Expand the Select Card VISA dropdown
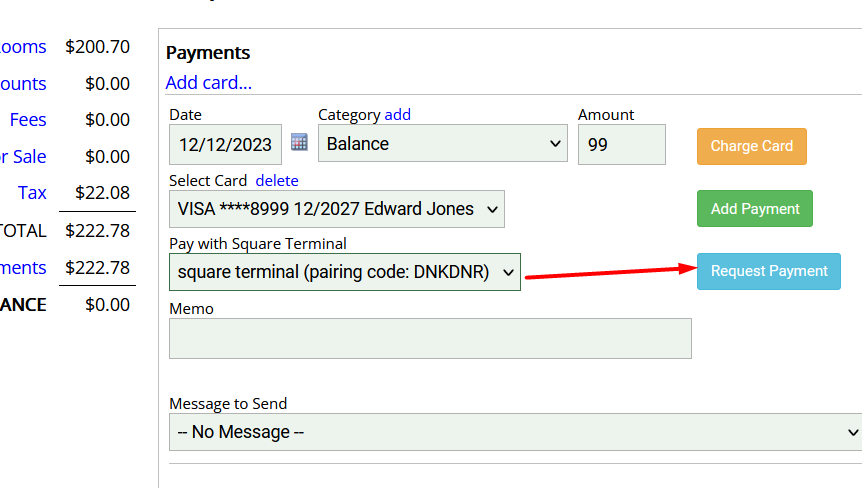 [x=336, y=209]
